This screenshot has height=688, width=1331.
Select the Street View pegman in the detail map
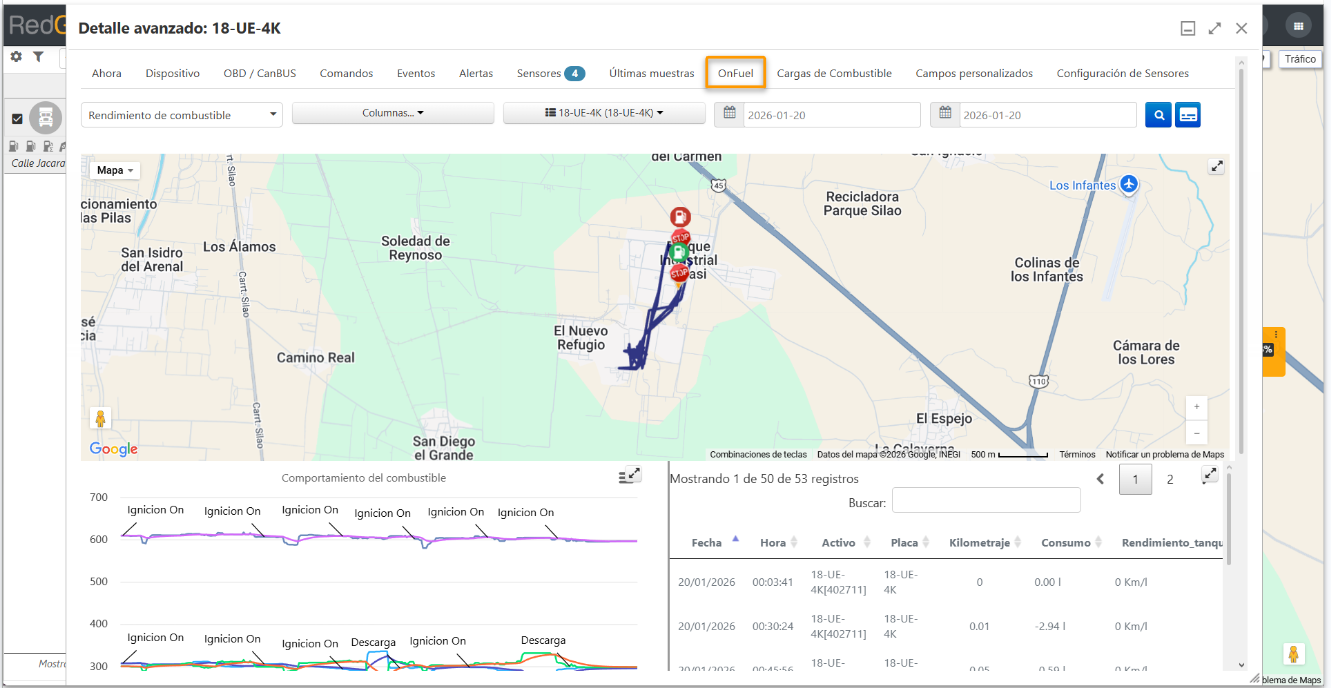pos(100,418)
